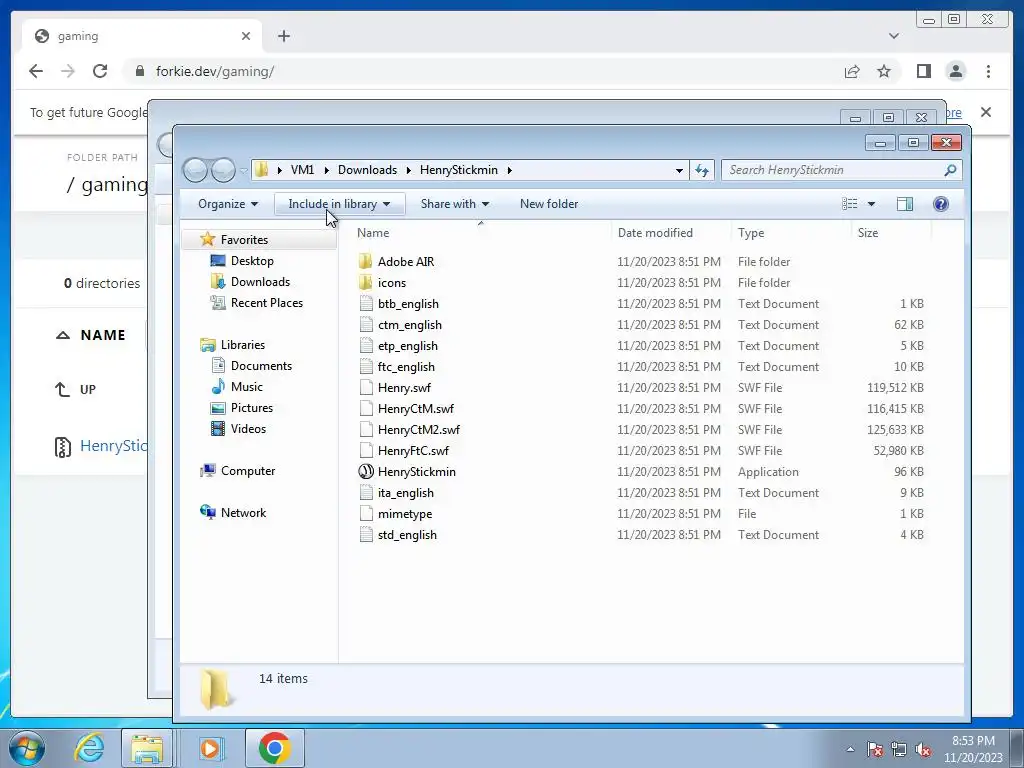Show the preview pane icon
This screenshot has width=1024, height=768.
tap(904, 204)
